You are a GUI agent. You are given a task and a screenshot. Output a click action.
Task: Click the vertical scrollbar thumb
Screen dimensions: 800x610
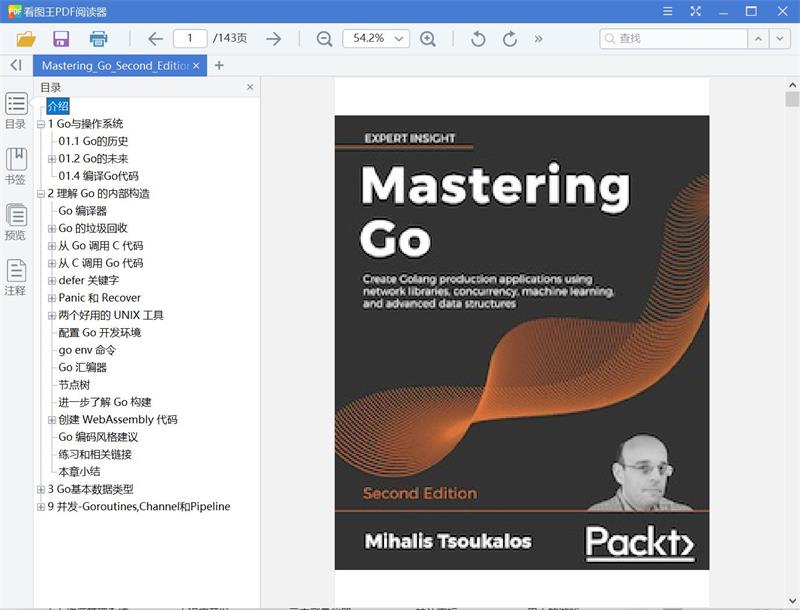click(792, 98)
